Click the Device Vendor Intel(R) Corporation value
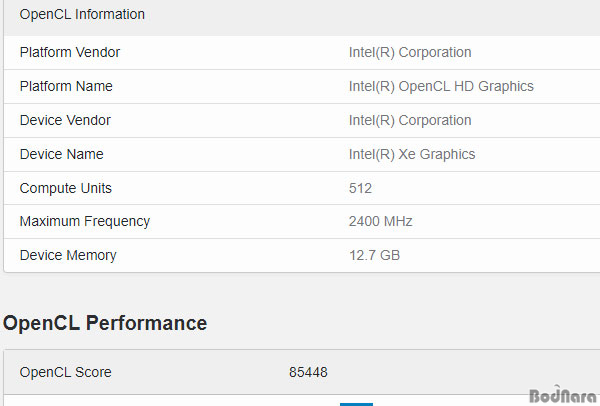This screenshot has width=600, height=406. coord(410,121)
